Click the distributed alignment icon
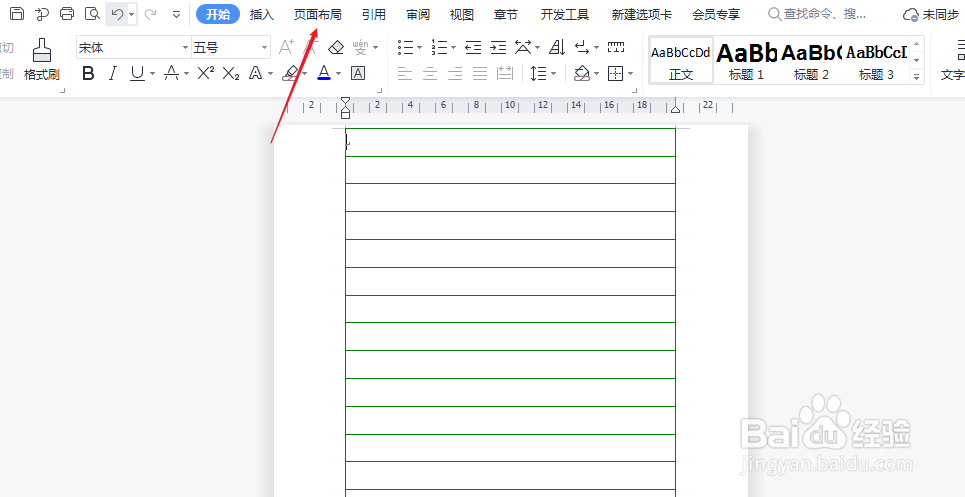965x497 pixels. click(x=505, y=74)
